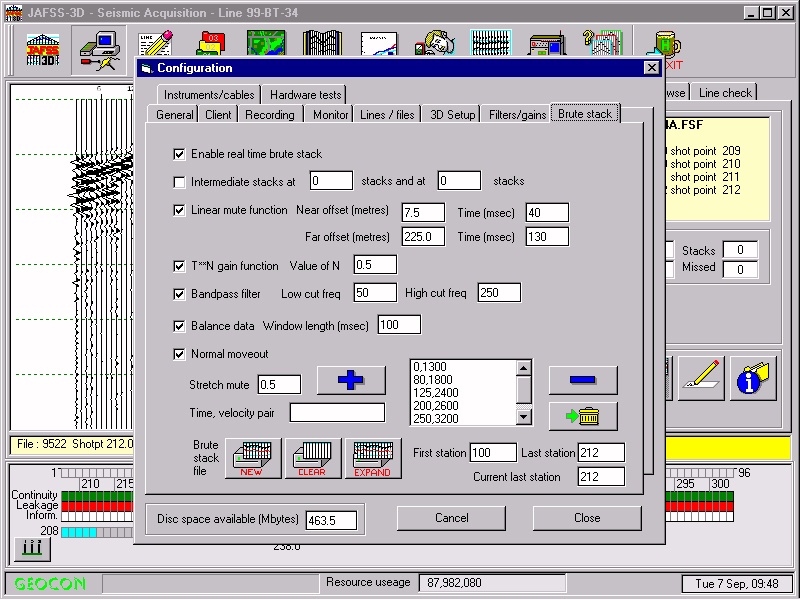
Task: Open the question mark help toolbar icon
Action: pos(603,43)
